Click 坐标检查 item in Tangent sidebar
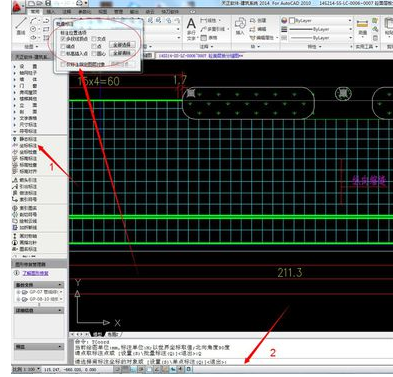This screenshot has width=393, height=377. [x=25, y=152]
